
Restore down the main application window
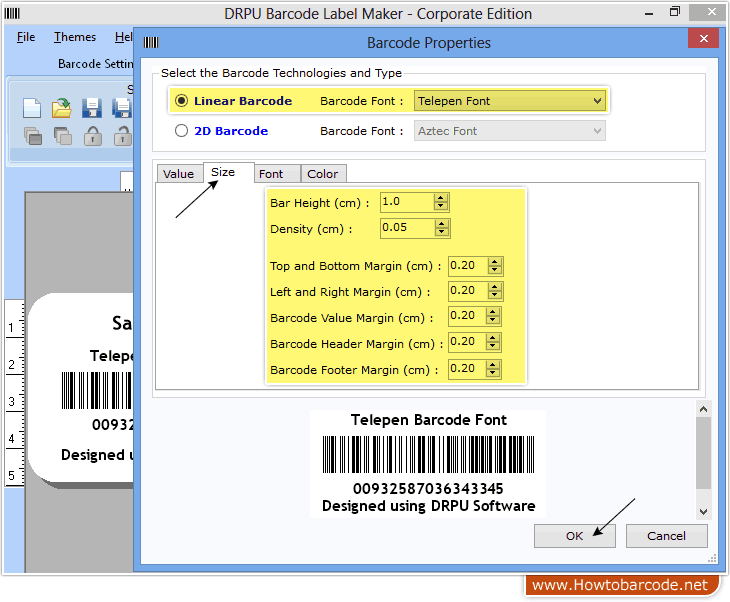pos(675,13)
